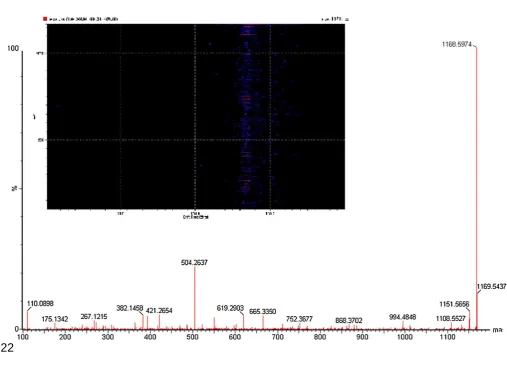Image resolution: width=507 pixels, height=373 pixels.
Task: Select the 1151.5656 peak label
Action: point(454,304)
